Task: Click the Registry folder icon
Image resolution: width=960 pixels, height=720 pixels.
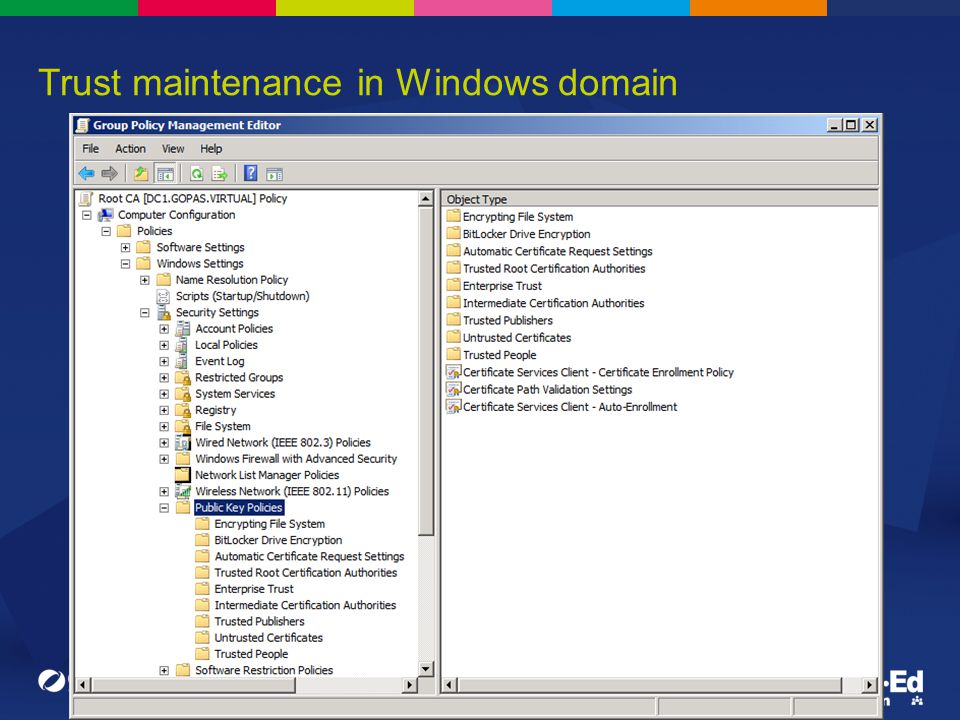Action: (x=182, y=410)
